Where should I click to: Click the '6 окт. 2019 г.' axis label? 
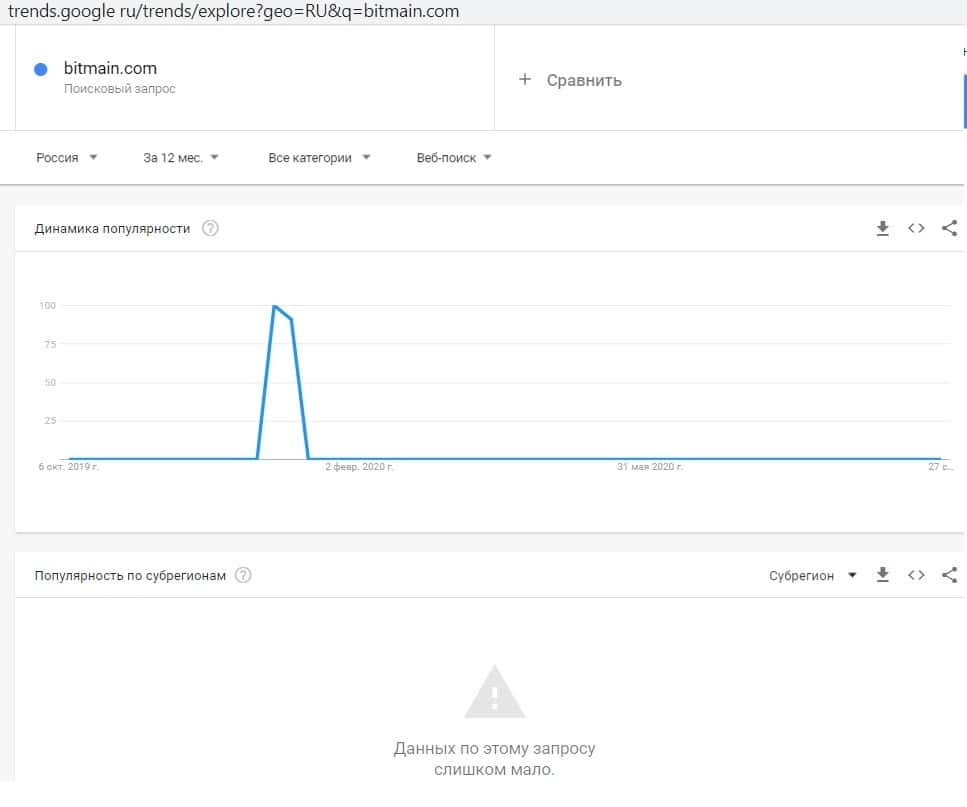[x=68, y=467]
